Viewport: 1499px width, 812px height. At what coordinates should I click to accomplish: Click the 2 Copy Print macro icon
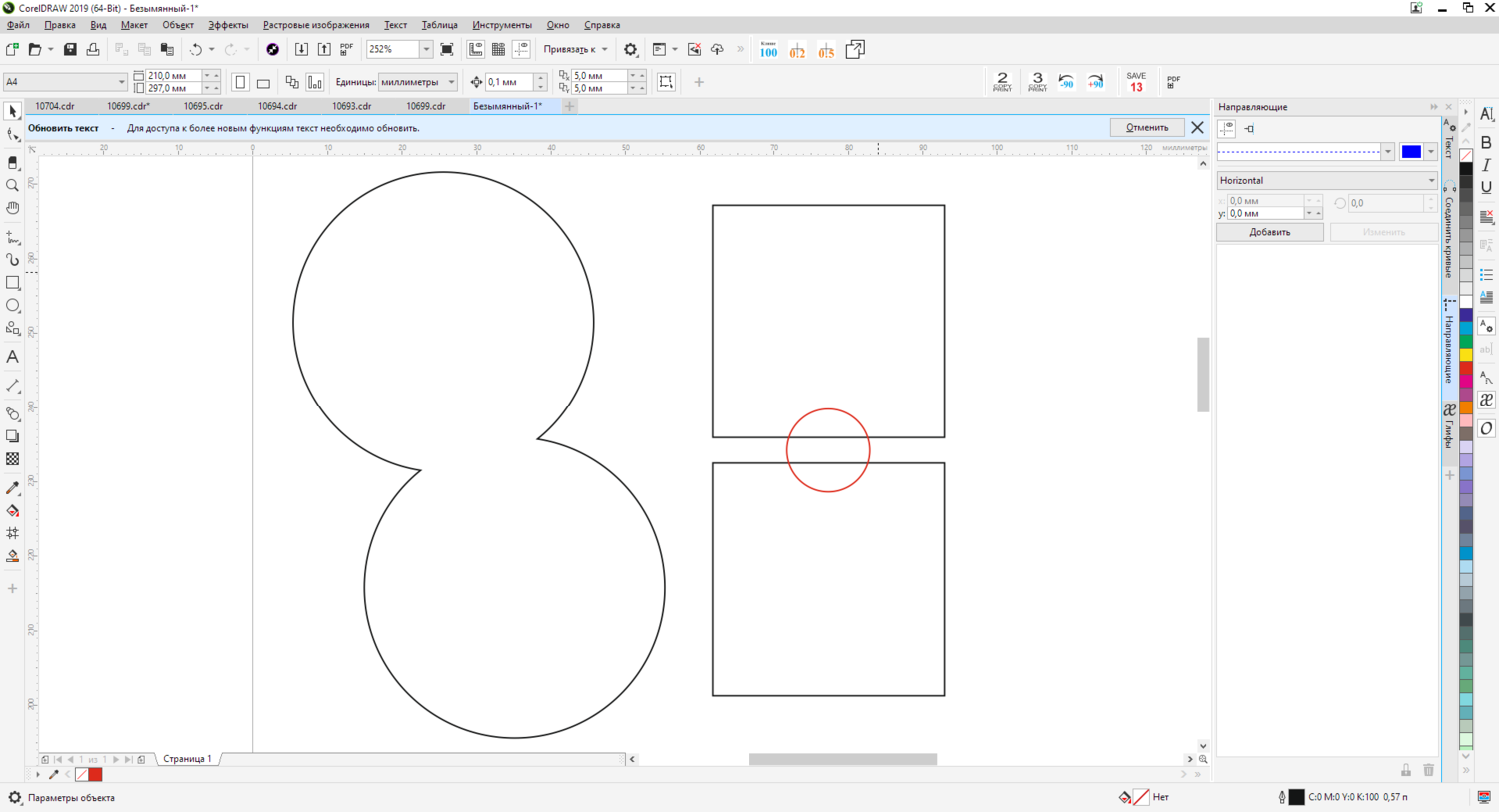coord(1002,82)
